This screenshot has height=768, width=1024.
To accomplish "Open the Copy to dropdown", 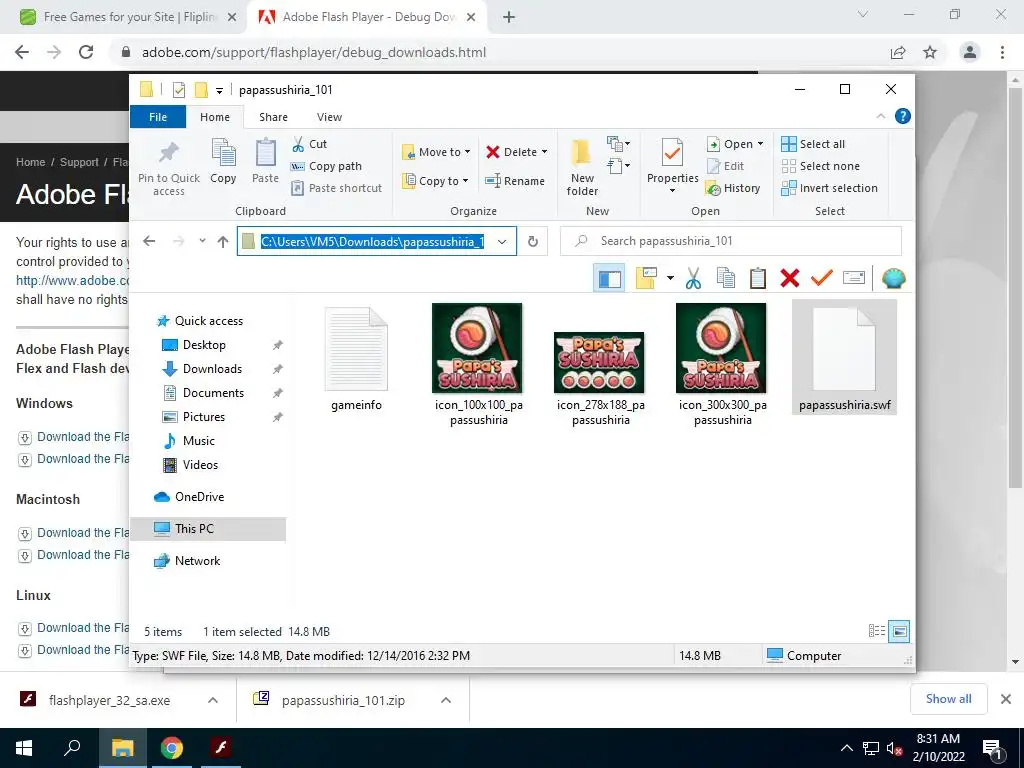I will pos(436,181).
